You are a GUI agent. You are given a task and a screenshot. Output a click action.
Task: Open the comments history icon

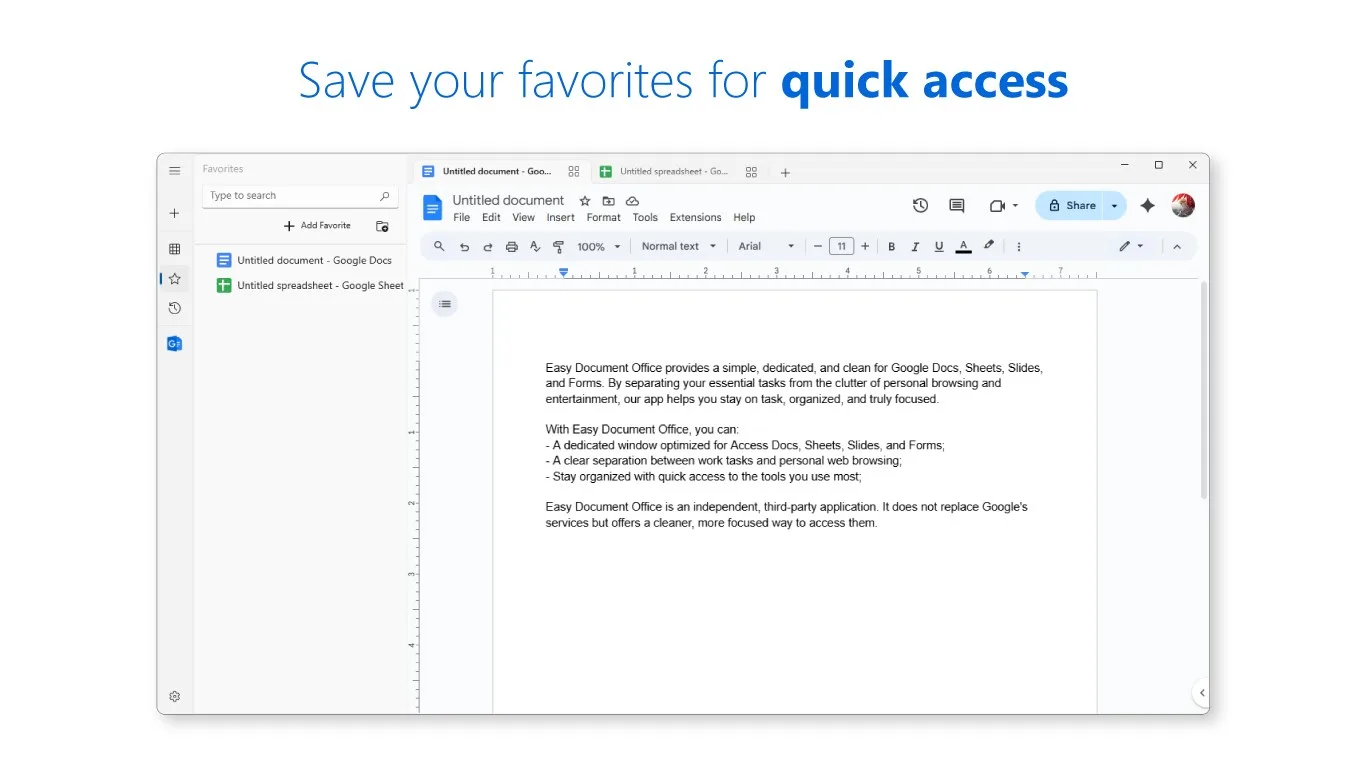pos(957,205)
